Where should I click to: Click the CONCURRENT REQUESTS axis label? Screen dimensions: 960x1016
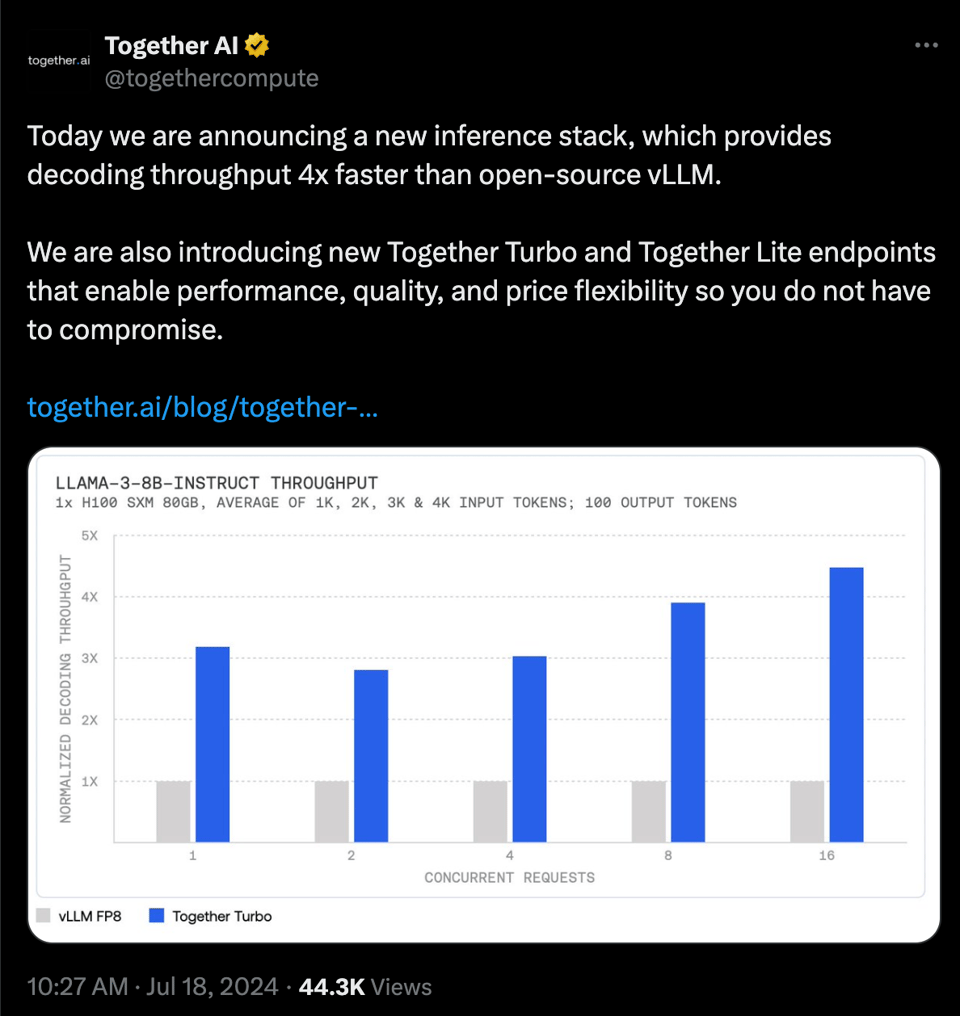[x=509, y=878]
